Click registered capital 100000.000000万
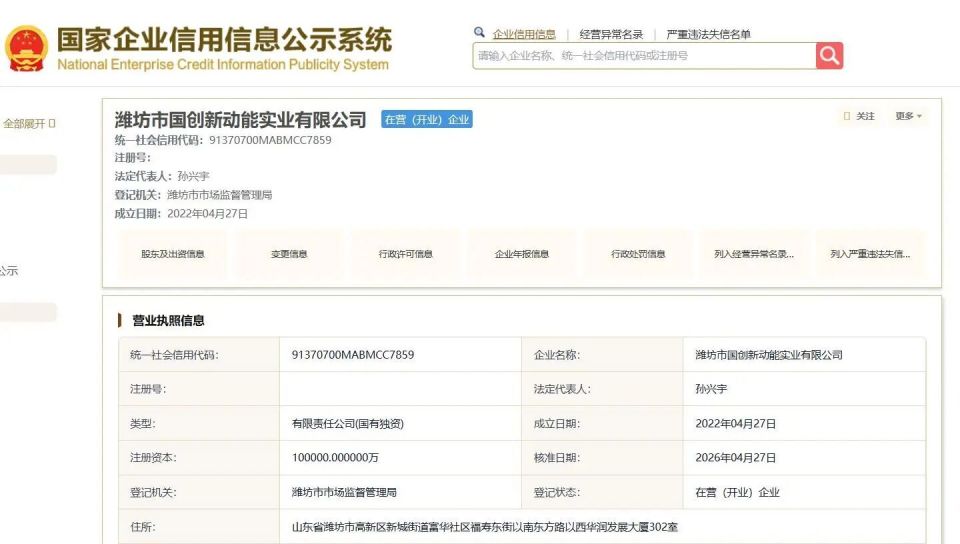Screen dimensions: 960x544 coord(335,458)
